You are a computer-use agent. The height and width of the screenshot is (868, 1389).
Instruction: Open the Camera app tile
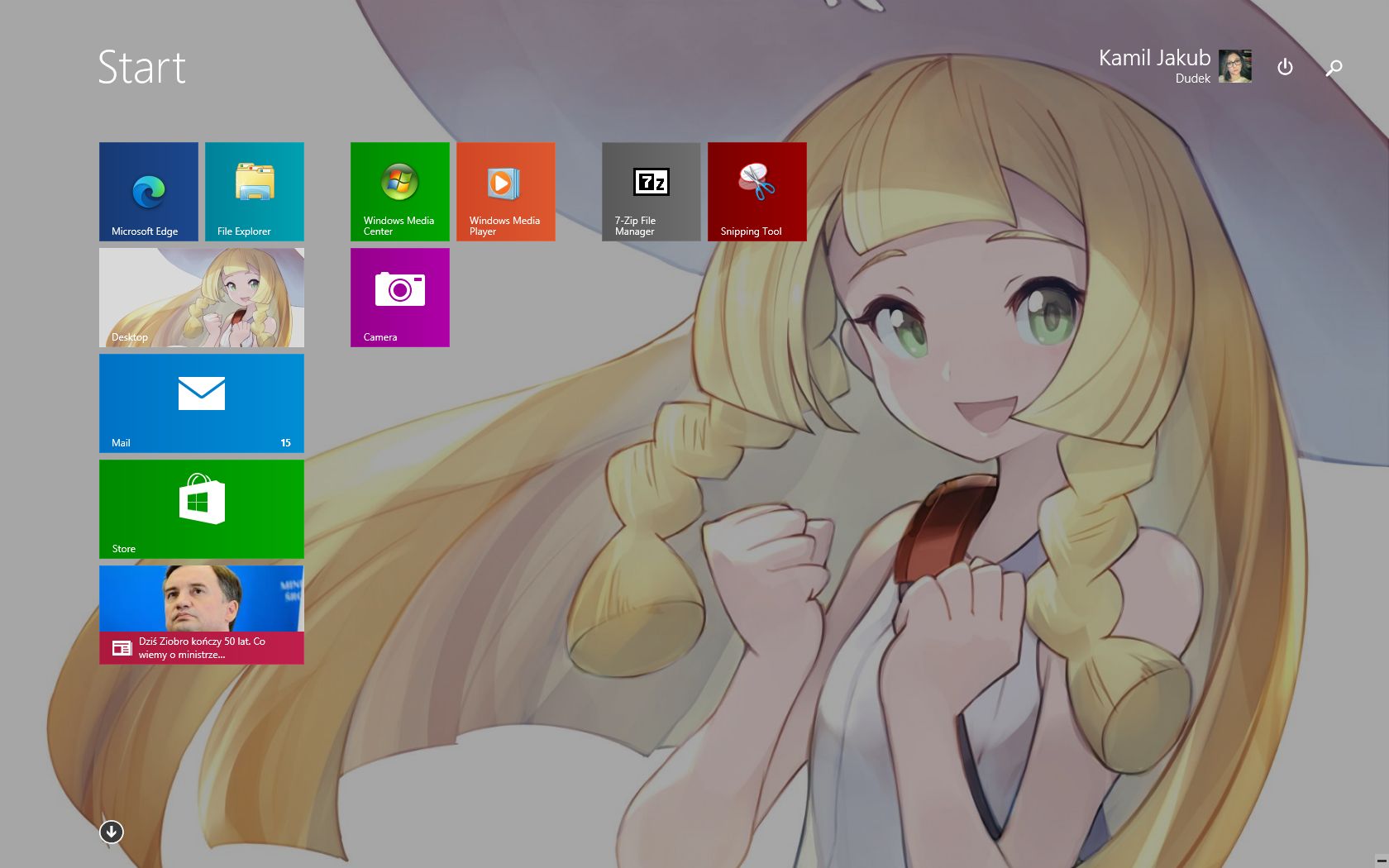pyautogui.click(x=400, y=298)
